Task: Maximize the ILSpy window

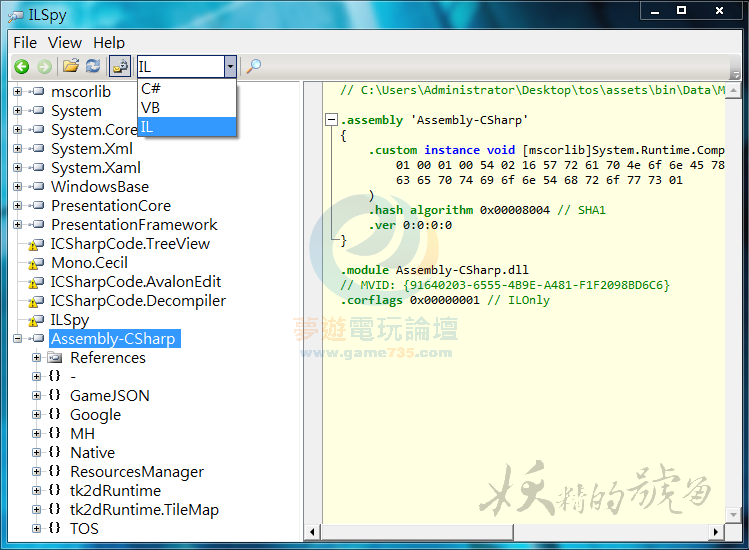Action: tap(682, 10)
